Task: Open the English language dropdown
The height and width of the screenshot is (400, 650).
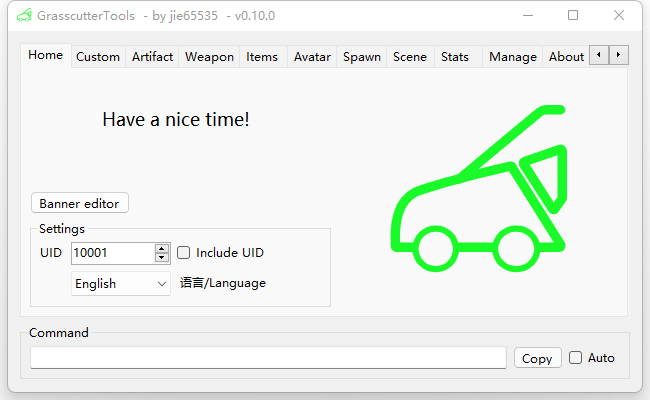Action: coord(121,284)
